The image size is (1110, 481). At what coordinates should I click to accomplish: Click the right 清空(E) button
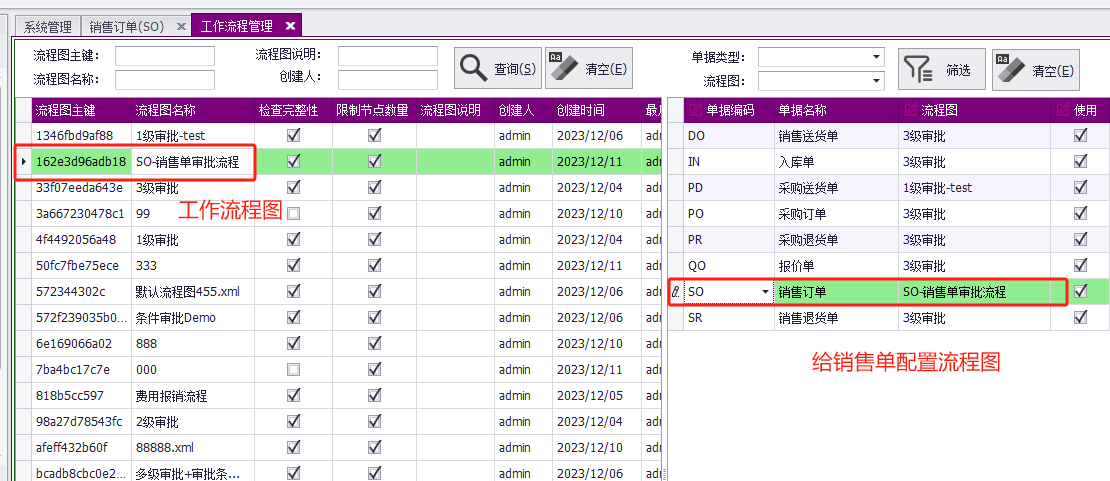tap(1036, 69)
